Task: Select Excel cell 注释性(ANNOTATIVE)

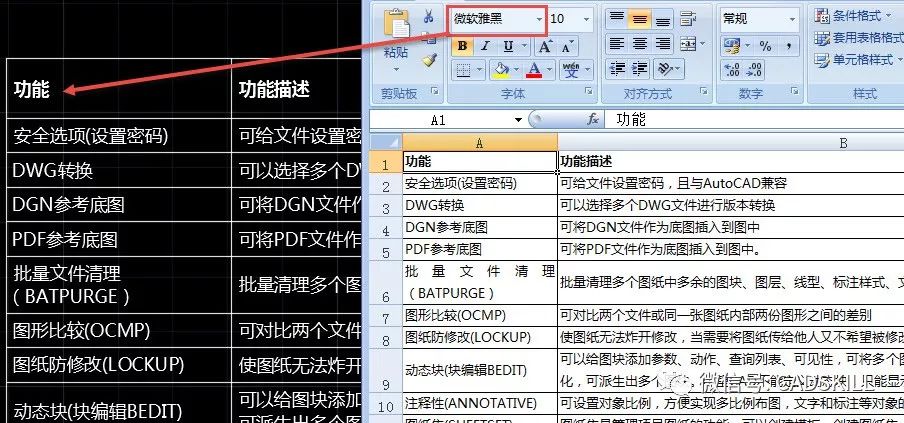Action: tap(480, 403)
